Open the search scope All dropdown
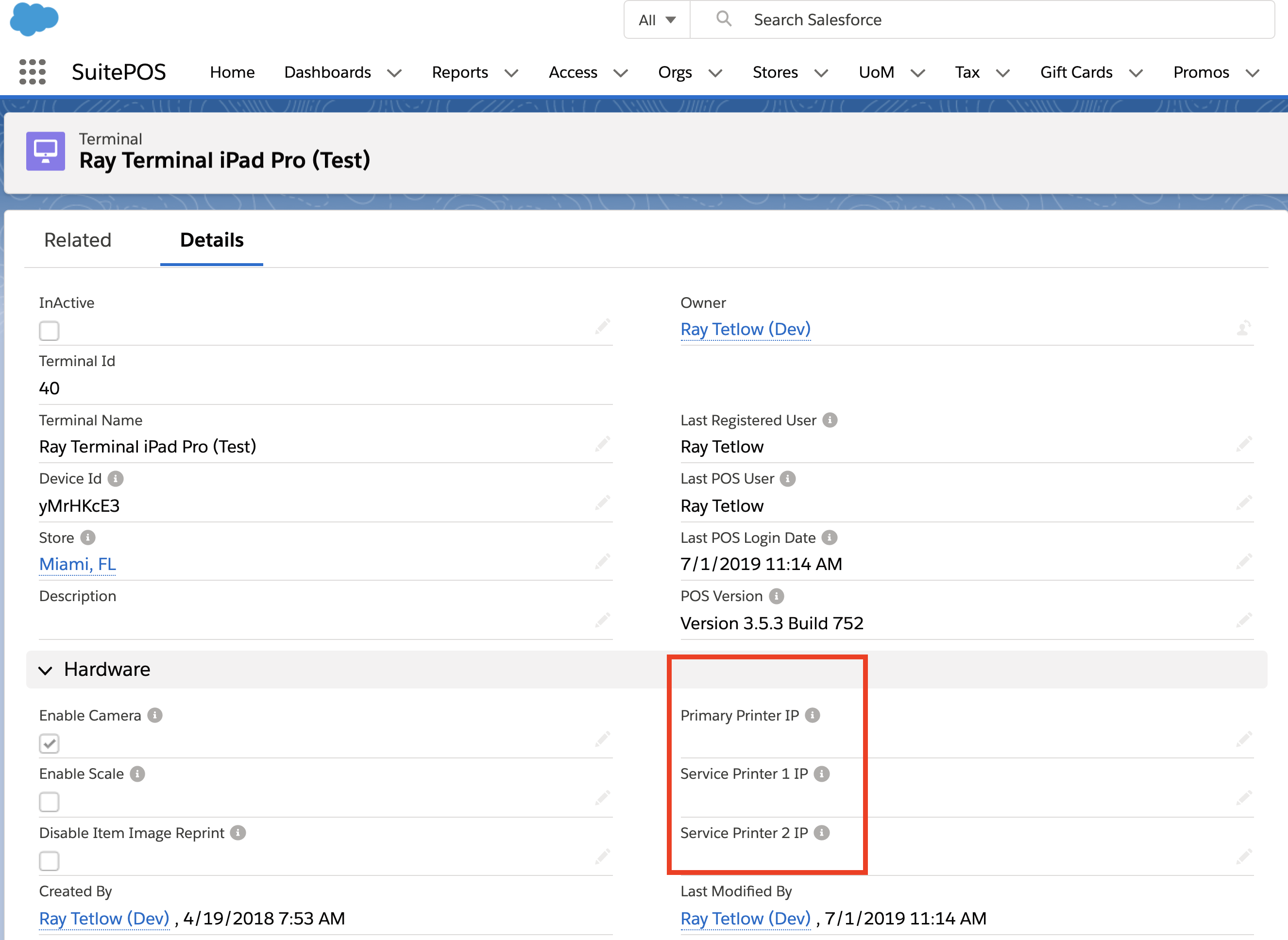Image resolution: width=1288 pixels, height=940 pixels. 657,20
